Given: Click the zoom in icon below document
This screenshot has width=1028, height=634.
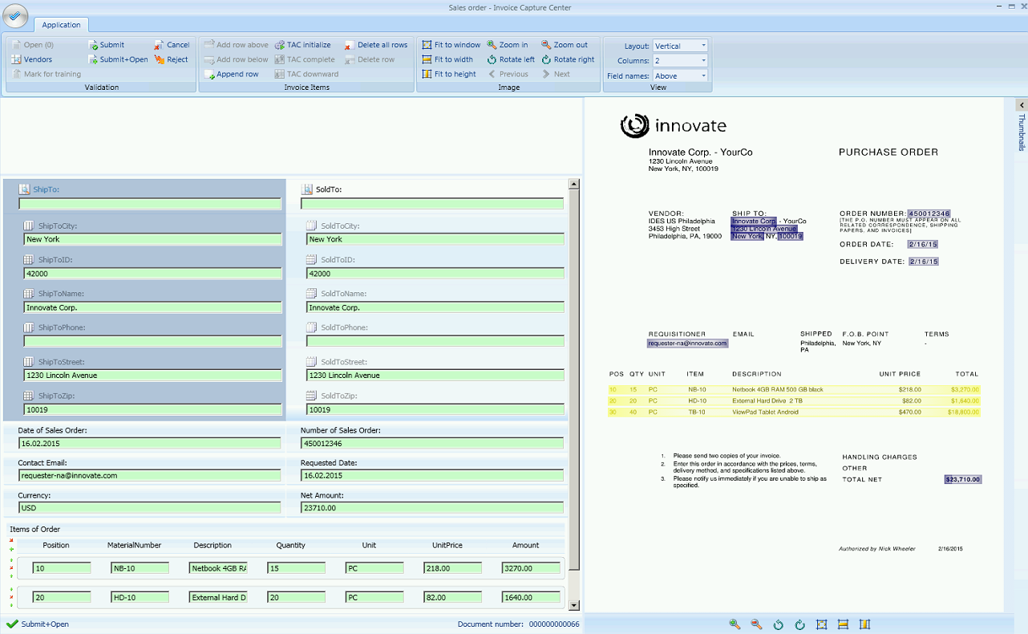Looking at the screenshot, I should 735,624.
